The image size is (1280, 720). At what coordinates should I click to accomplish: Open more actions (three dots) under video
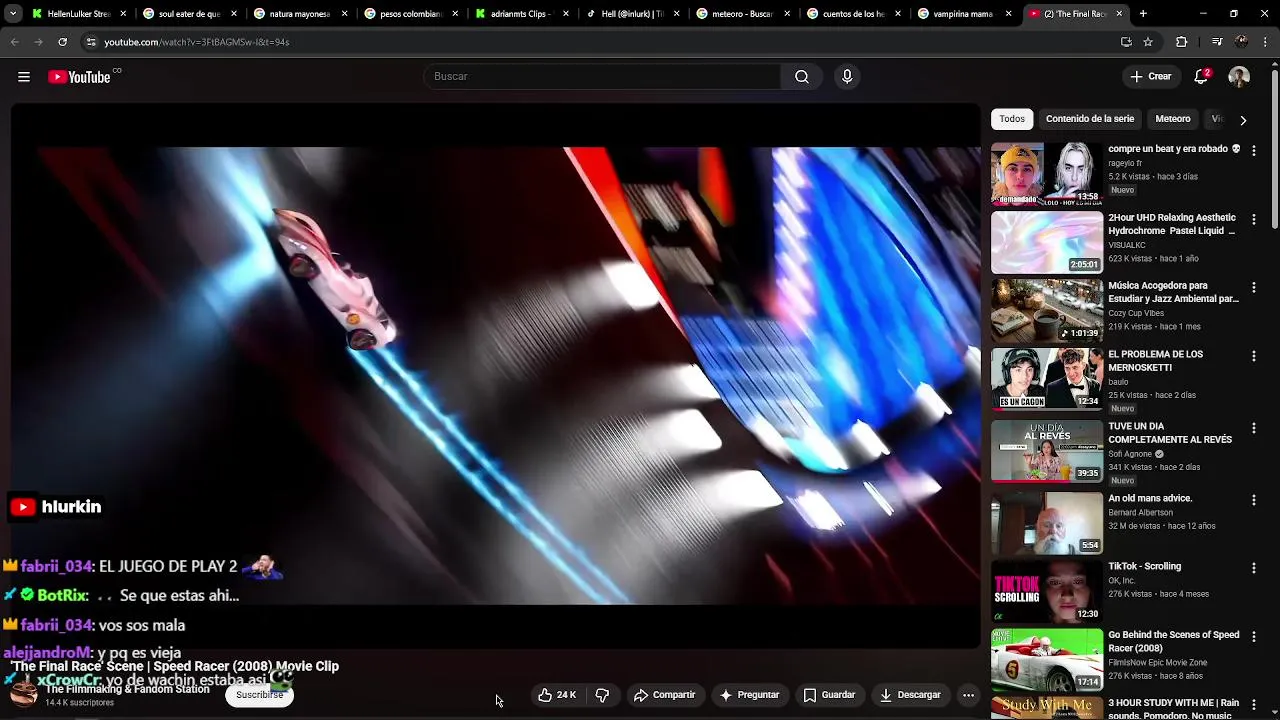(968, 695)
